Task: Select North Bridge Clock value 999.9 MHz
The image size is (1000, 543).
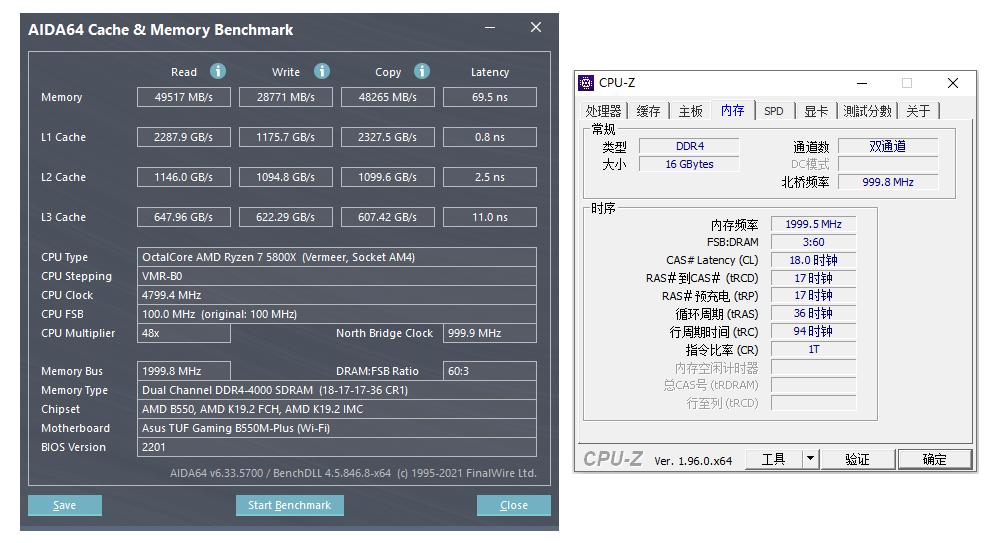Action: click(490, 333)
